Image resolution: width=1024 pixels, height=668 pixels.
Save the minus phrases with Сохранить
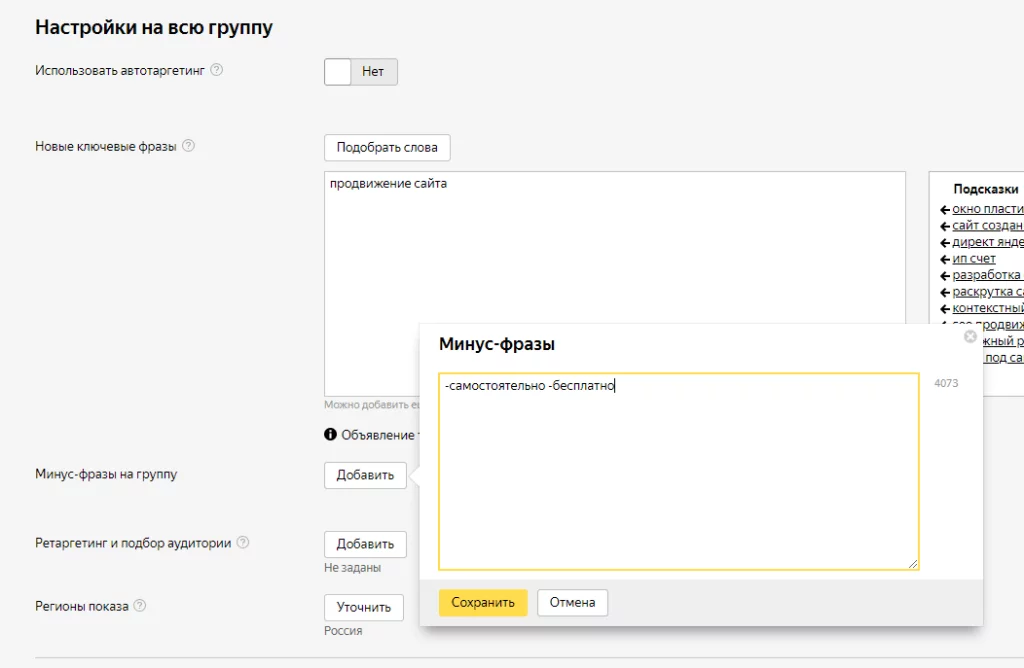[x=483, y=603]
